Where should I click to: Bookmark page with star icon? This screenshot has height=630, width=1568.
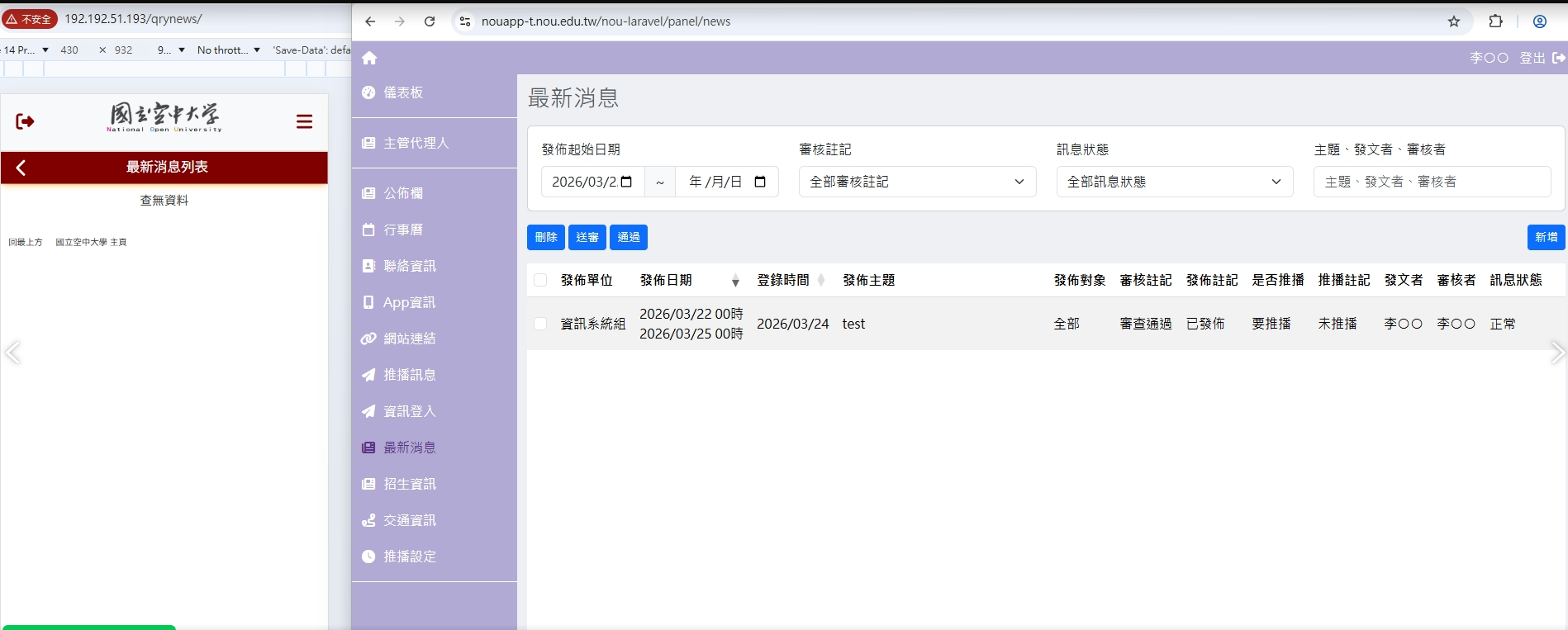1454,21
